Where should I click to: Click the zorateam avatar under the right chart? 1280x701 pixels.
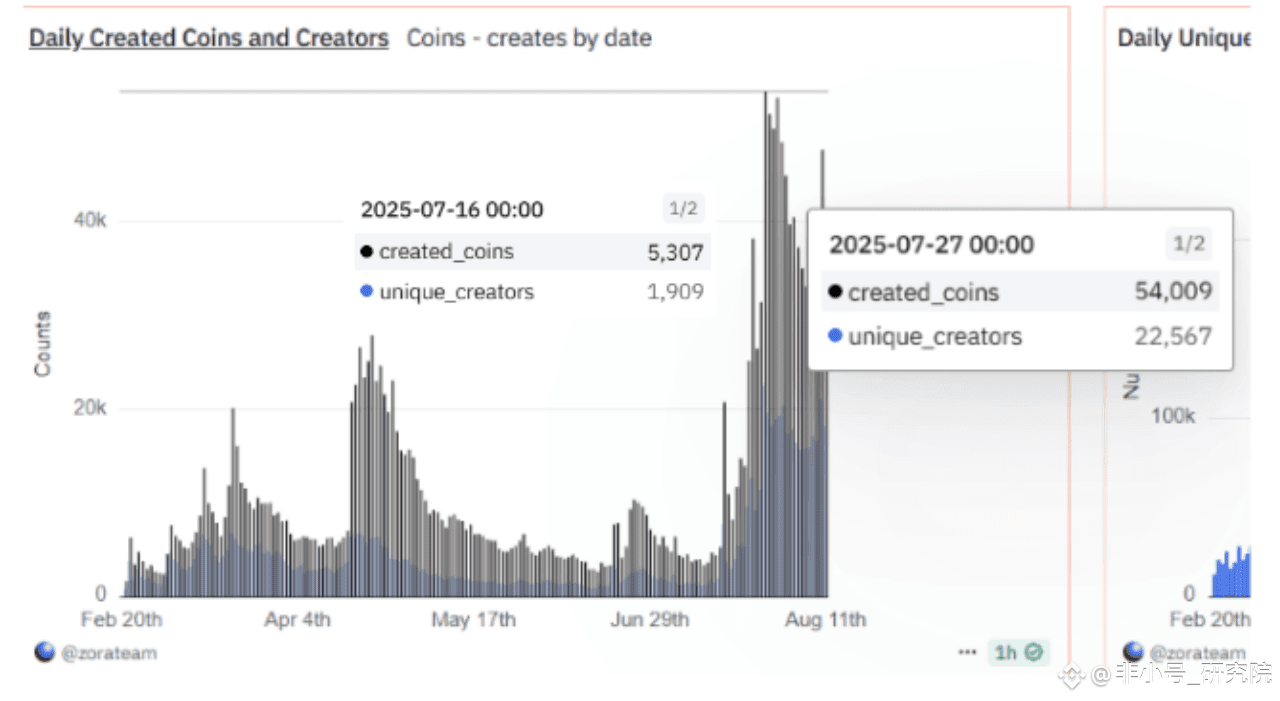(1133, 652)
